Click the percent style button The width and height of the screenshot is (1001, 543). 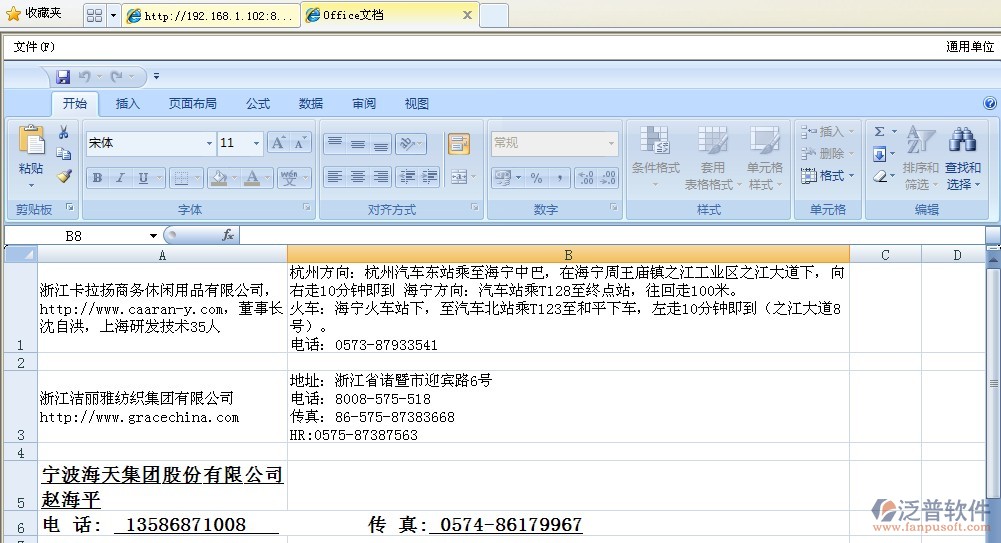tap(536, 177)
